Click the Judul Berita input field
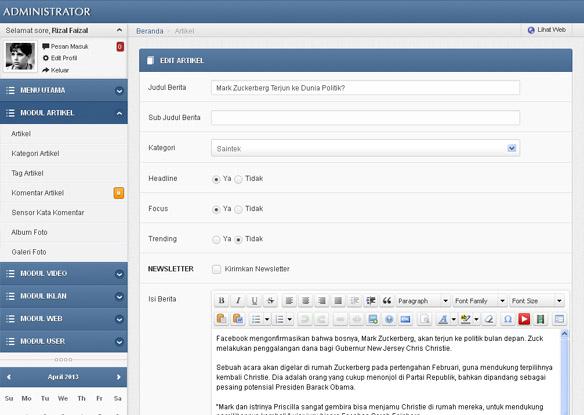The width and height of the screenshot is (584, 415). click(365, 88)
